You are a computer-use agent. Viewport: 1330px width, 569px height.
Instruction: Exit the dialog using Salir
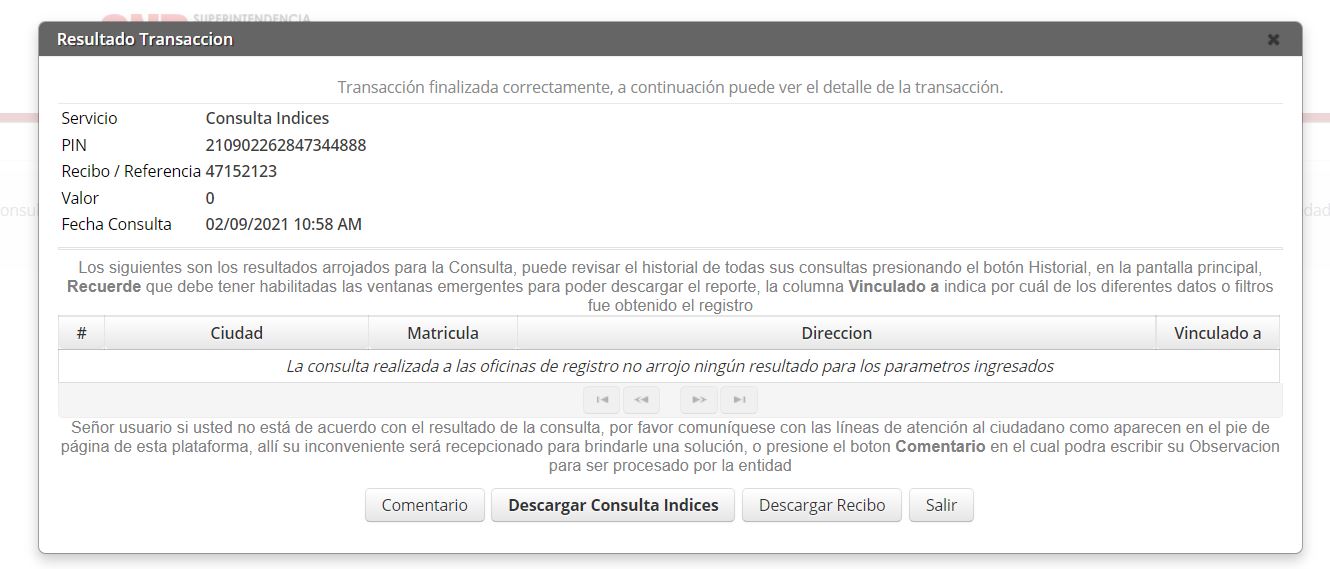pyautogui.click(x=941, y=505)
